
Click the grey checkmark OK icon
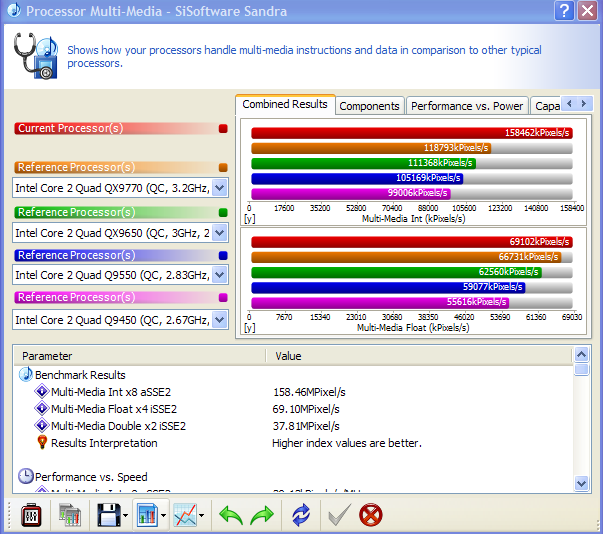[x=340, y=515]
